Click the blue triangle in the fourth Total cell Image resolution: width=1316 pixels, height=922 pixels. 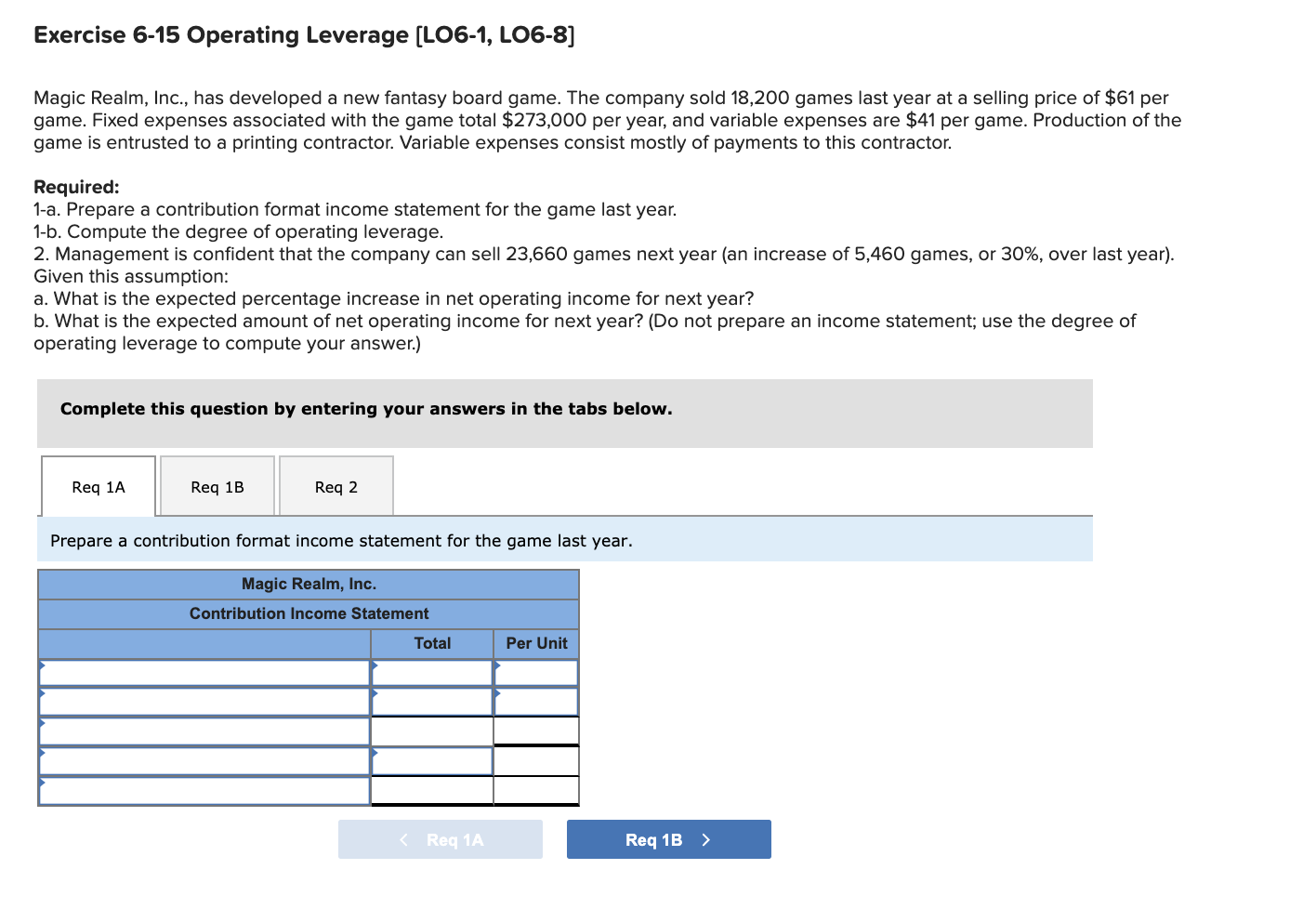tap(375, 754)
